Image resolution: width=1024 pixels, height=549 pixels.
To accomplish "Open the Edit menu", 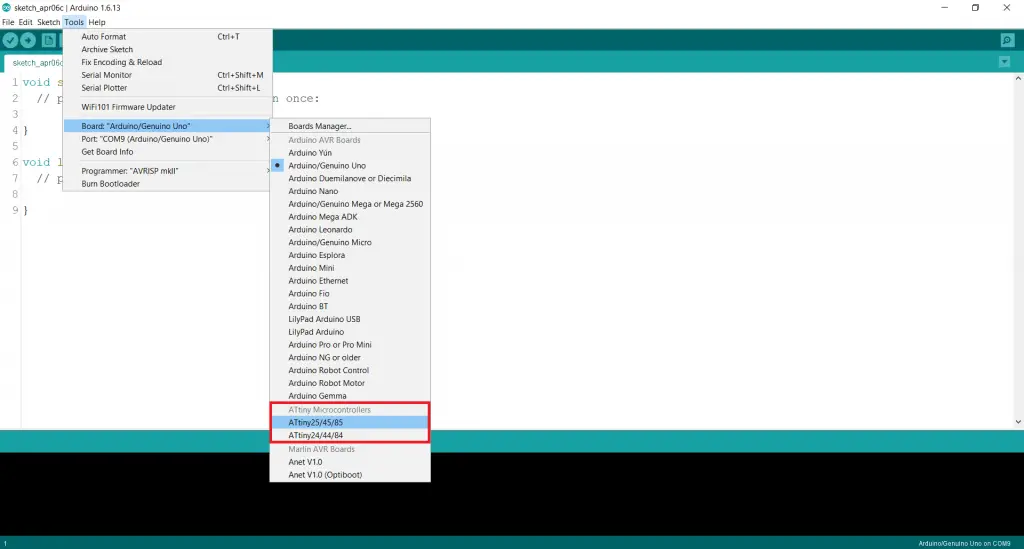I will tap(25, 22).
